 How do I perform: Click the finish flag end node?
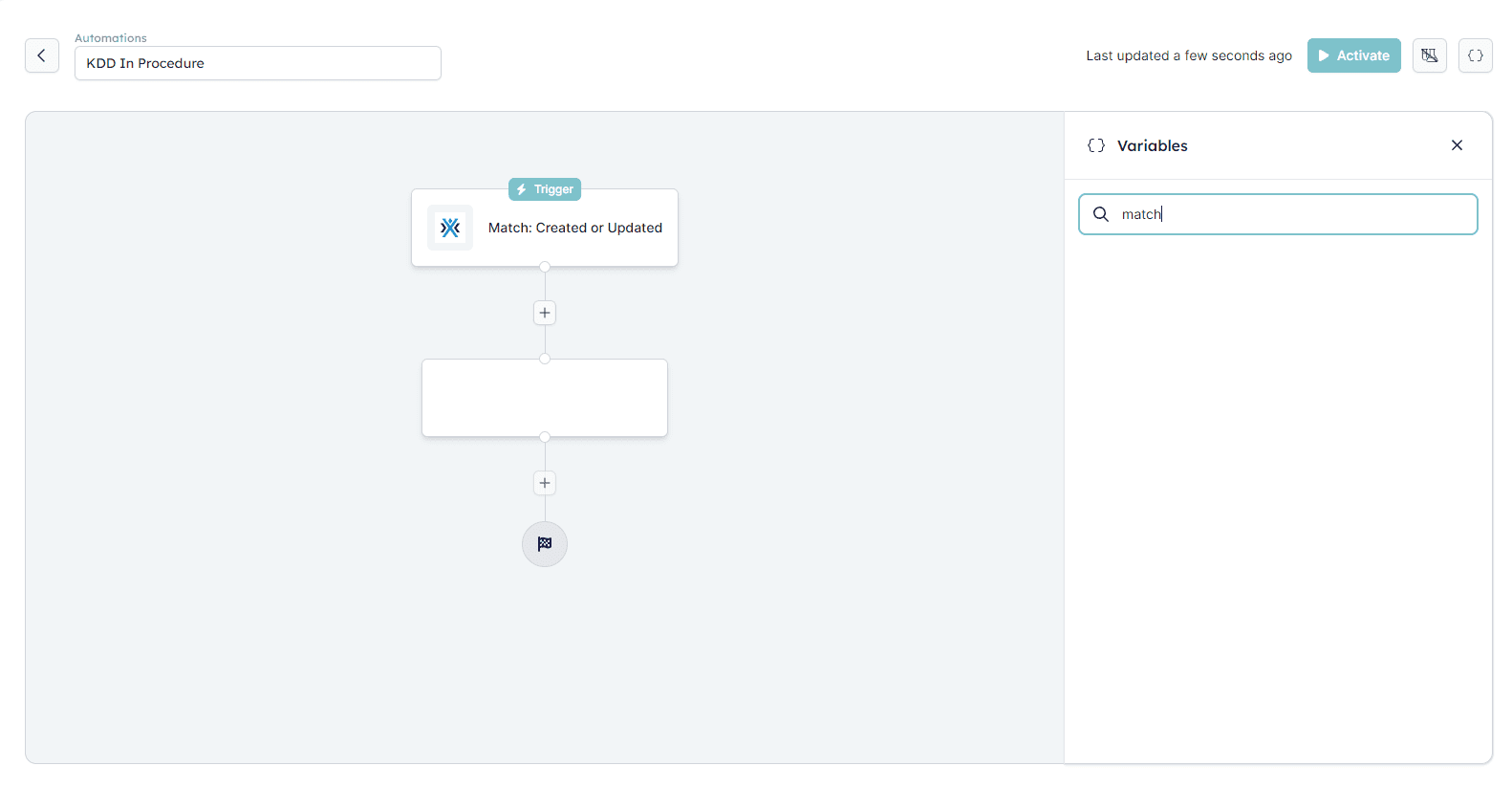click(545, 544)
